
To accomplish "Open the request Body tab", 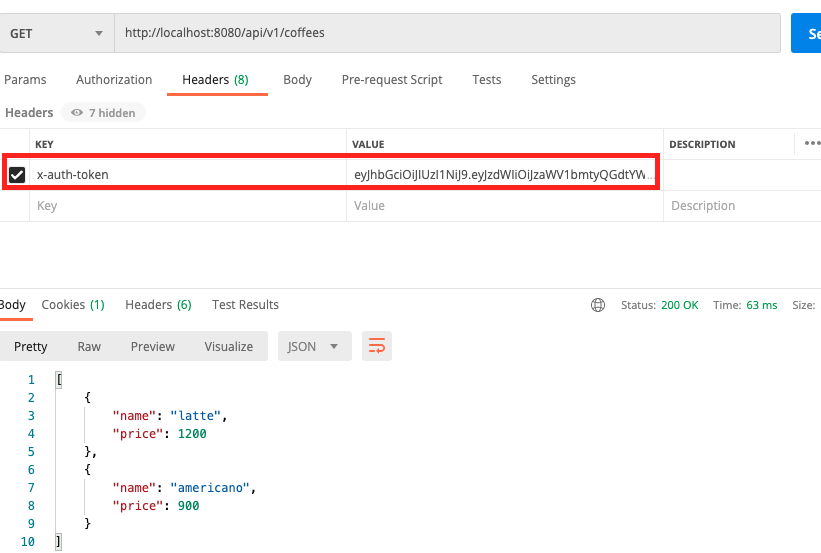I will pyautogui.click(x=297, y=80).
